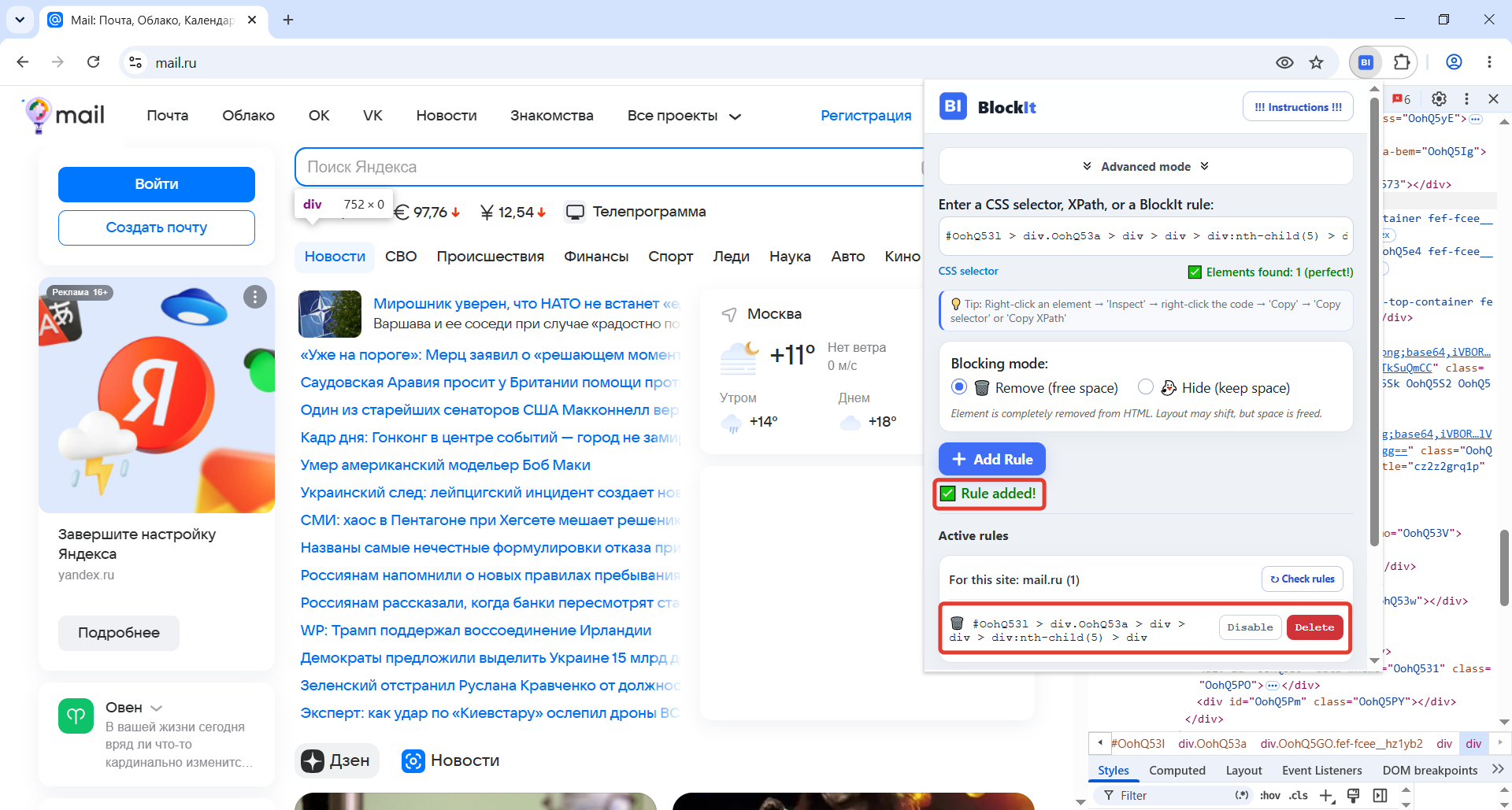Select Hide (keep space) blocking mode
Image resolution: width=1512 pixels, height=810 pixels.
click(x=1146, y=387)
